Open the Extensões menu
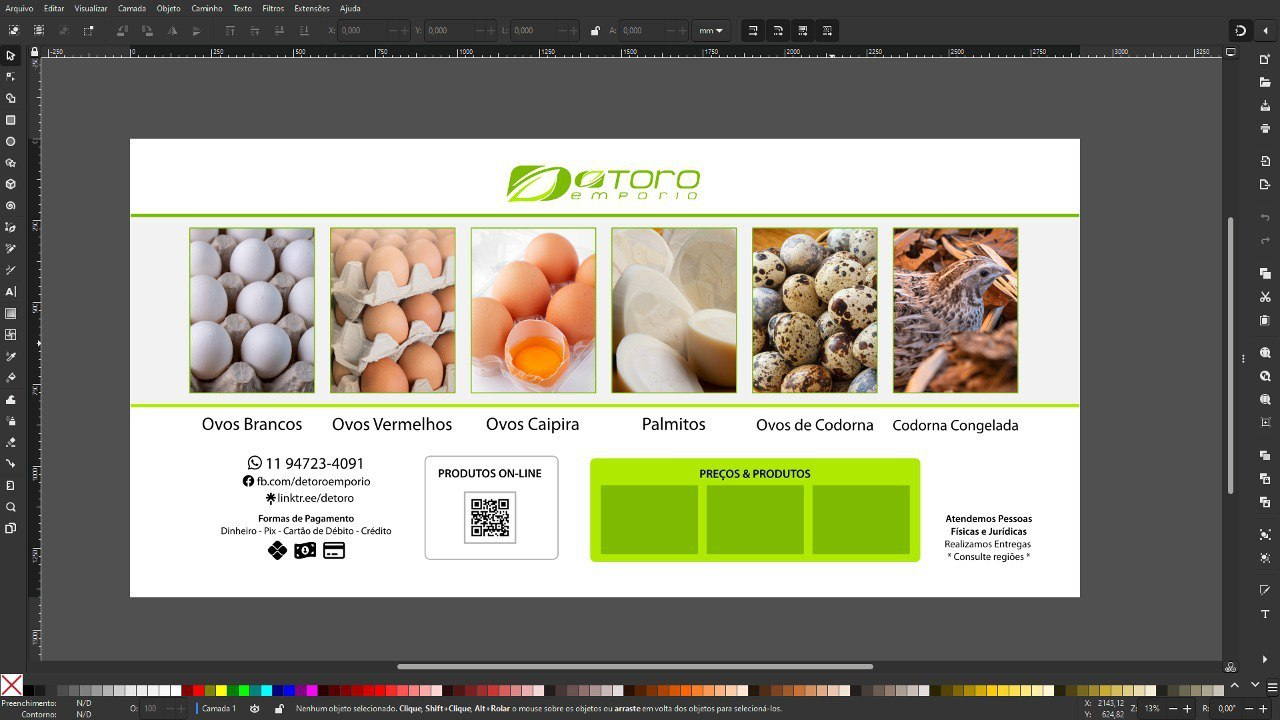 tap(312, 8)
